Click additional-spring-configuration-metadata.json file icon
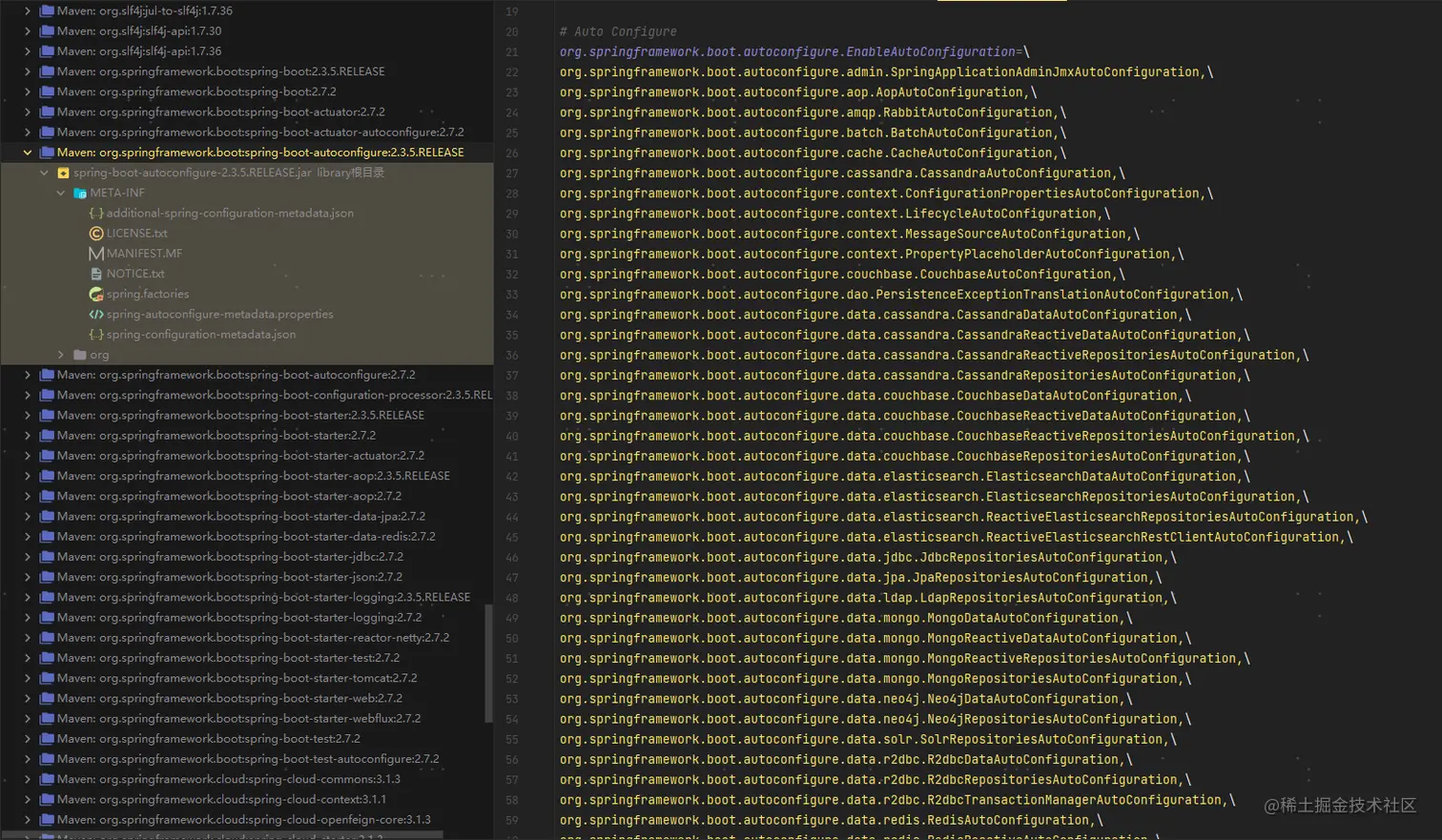Screen dimensions: 1442x840 click(96, 213)
